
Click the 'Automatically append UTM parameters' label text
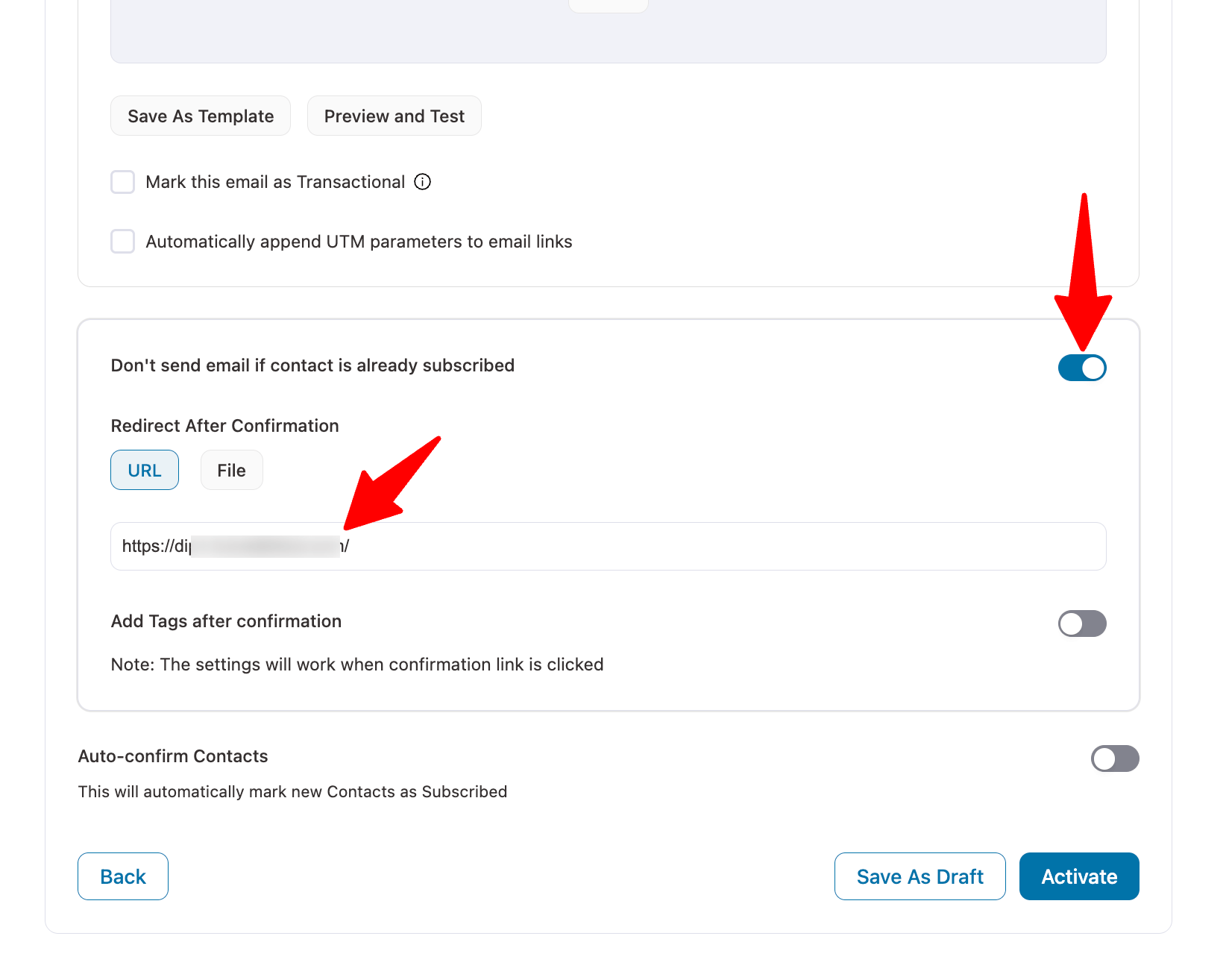(x=359, y=242)
